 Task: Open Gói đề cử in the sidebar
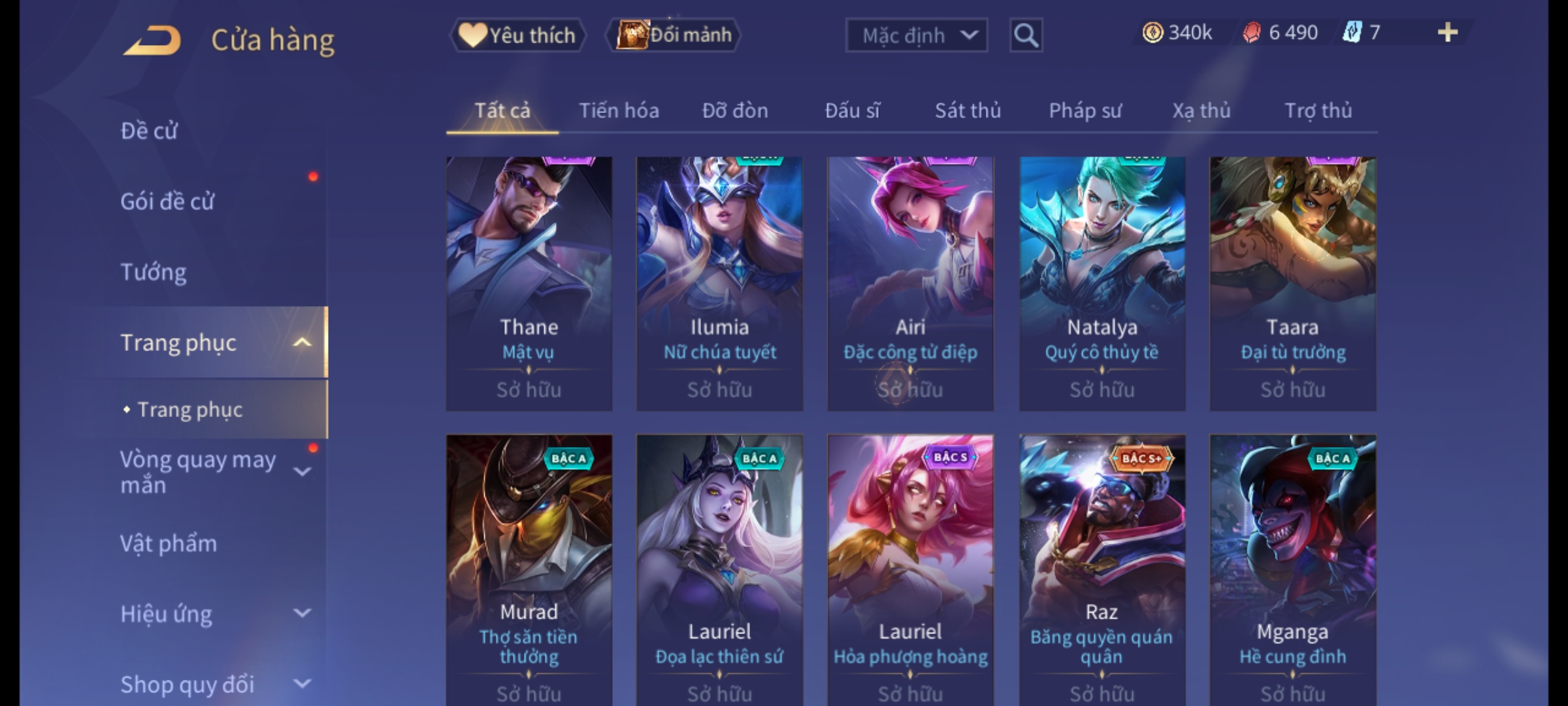coord(167,201)
